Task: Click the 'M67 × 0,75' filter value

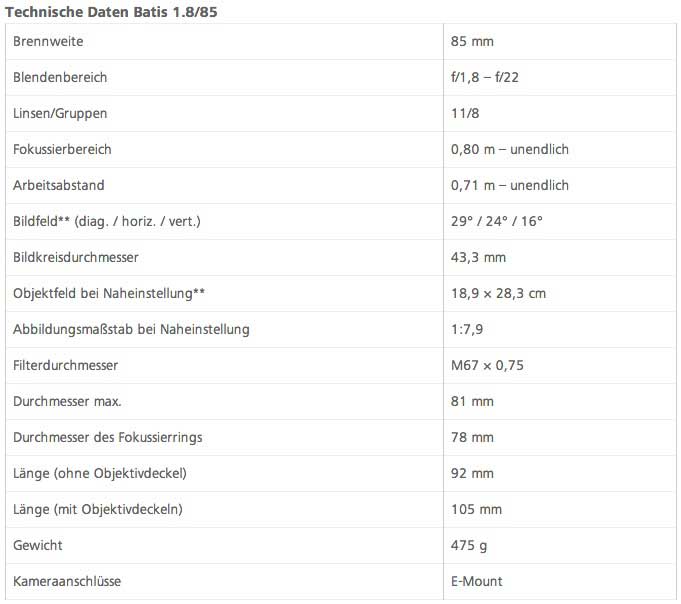Action: pos(488,365)
